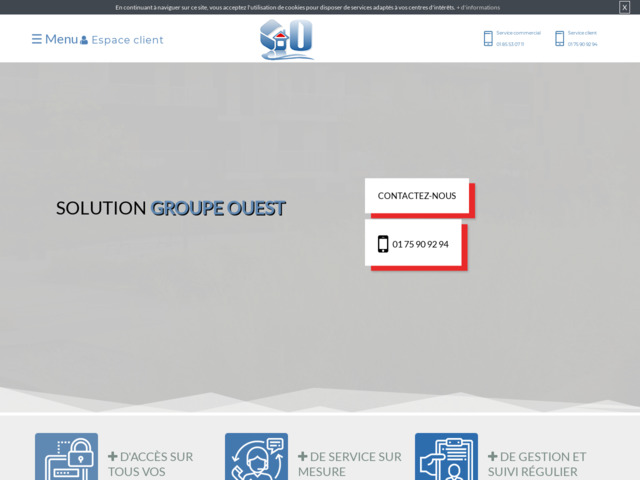Call Service client number in header

tap(582, 44)
